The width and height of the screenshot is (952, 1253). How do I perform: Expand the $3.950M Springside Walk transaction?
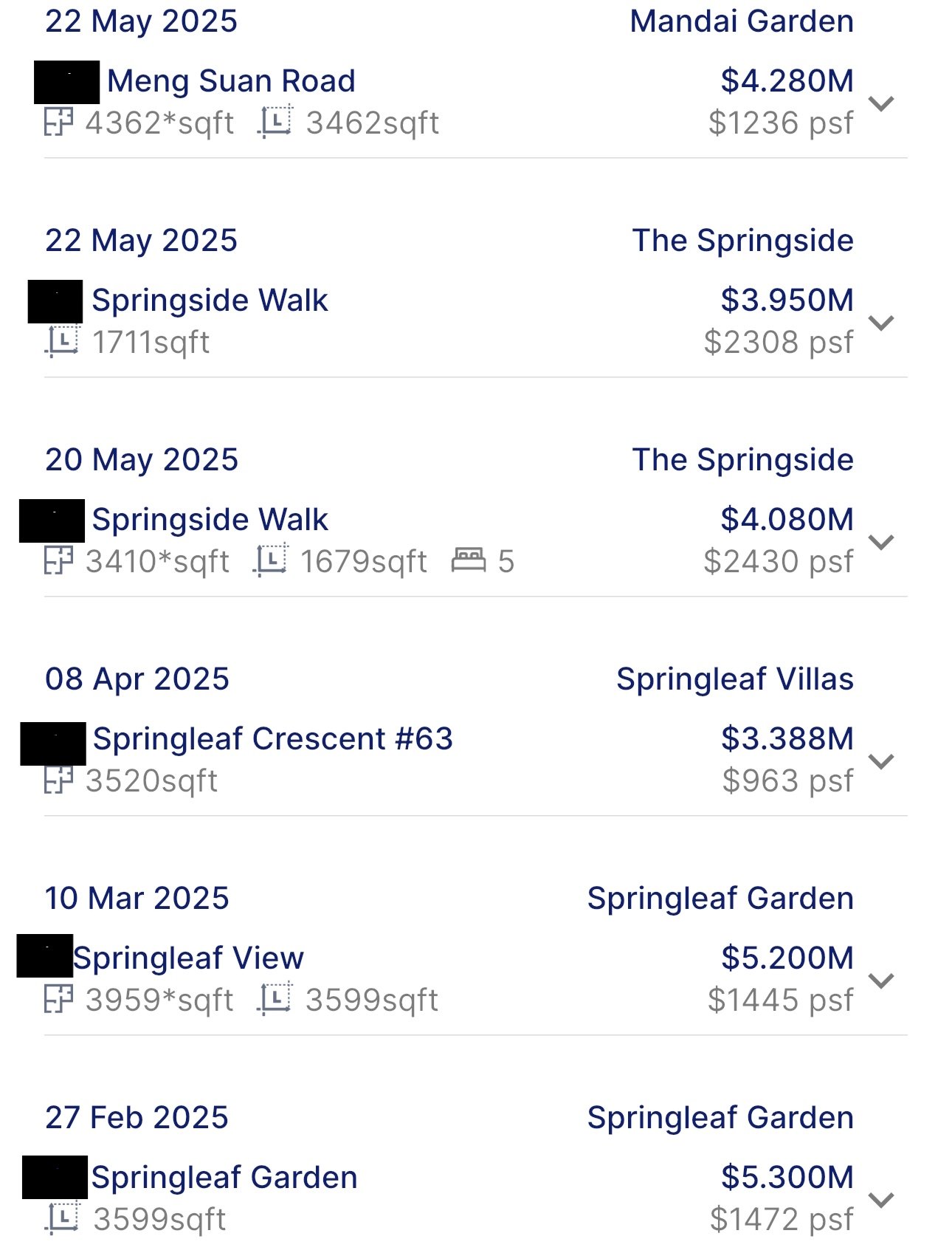881,323
